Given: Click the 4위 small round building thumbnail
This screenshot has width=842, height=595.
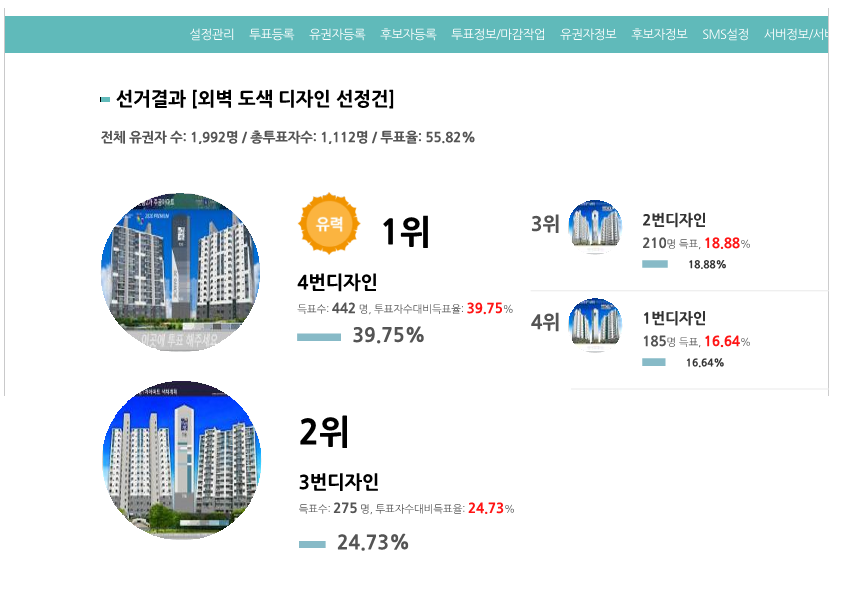Looking at the screenshot, I should point(595,325).
